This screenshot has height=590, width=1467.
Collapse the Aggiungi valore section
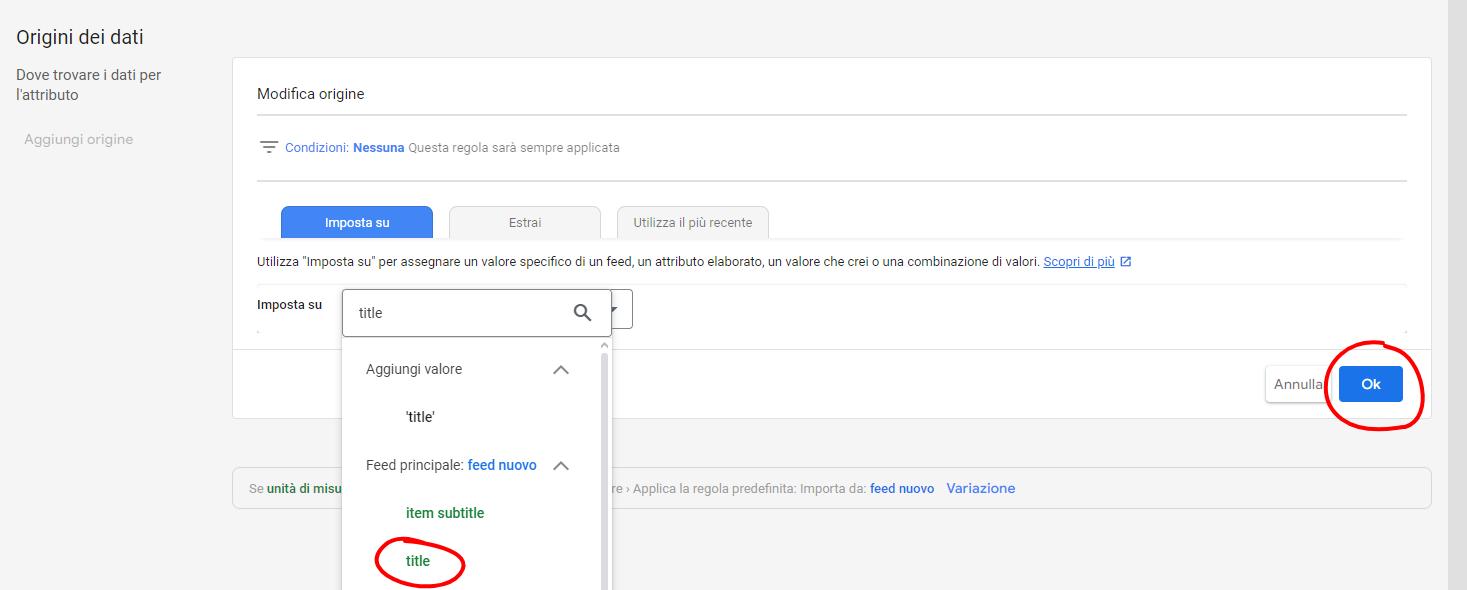561,370
